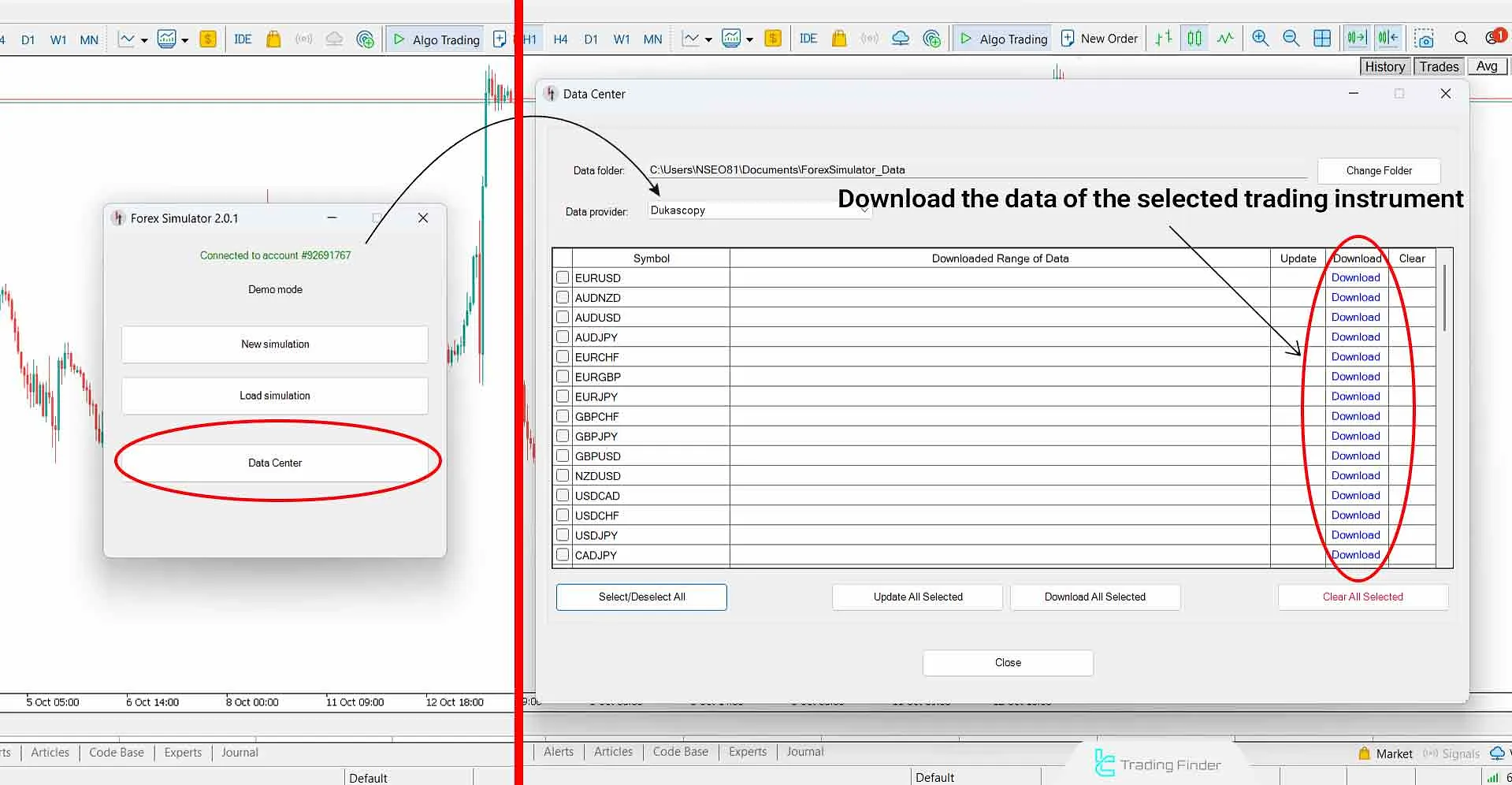Open the Zoom In tool
1512x785 pixels.
tap(1260, 38)
